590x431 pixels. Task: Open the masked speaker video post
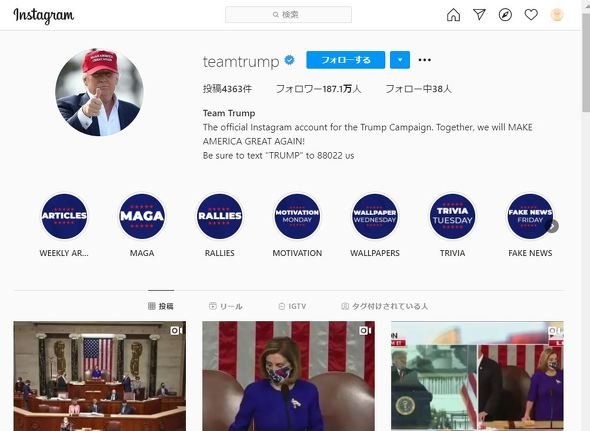[289, 376]
